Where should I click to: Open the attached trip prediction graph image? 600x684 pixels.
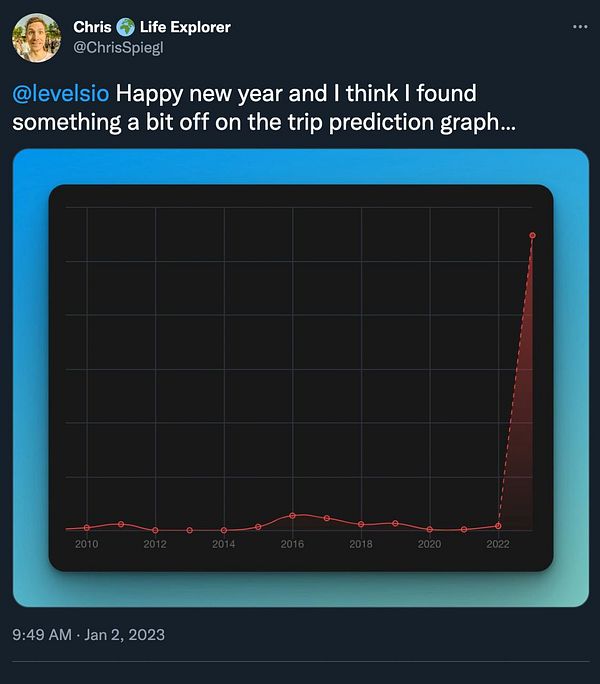[x=301, y=378]
